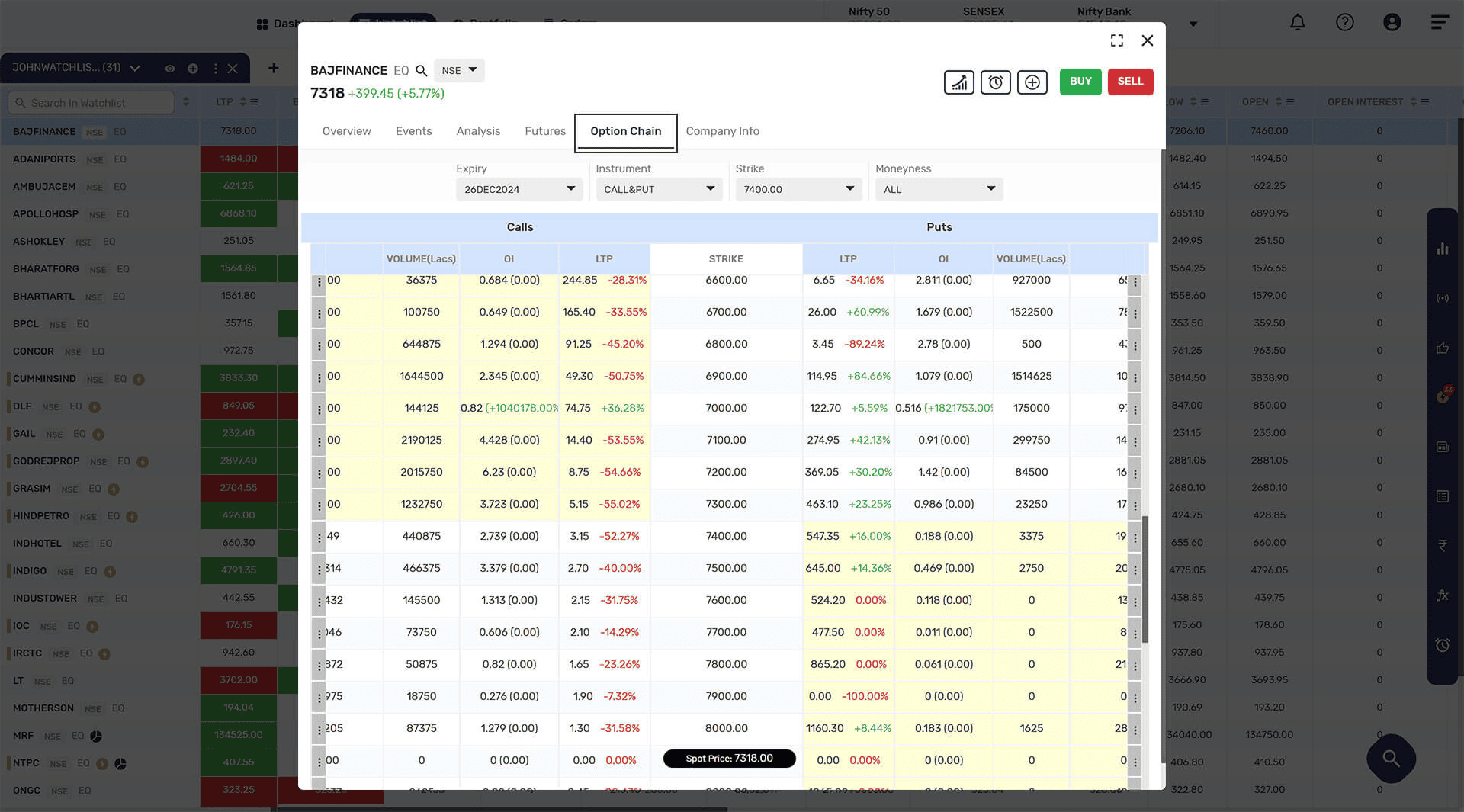Open the hamburger menu at top right
The height and width of the screenshot is (812, 1464).
coord(1439,22)
